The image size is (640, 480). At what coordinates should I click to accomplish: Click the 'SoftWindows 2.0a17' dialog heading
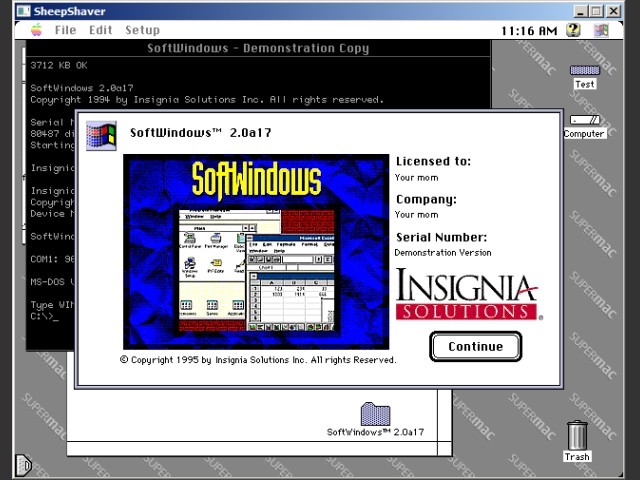[x=200, y=133]
